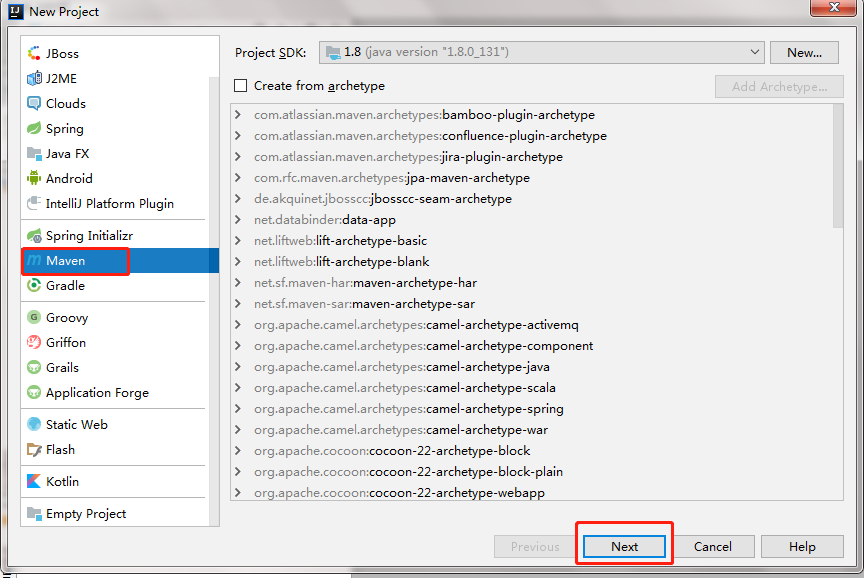Click the Previous button
Screen dimensions: 864x578
[535, 547]
